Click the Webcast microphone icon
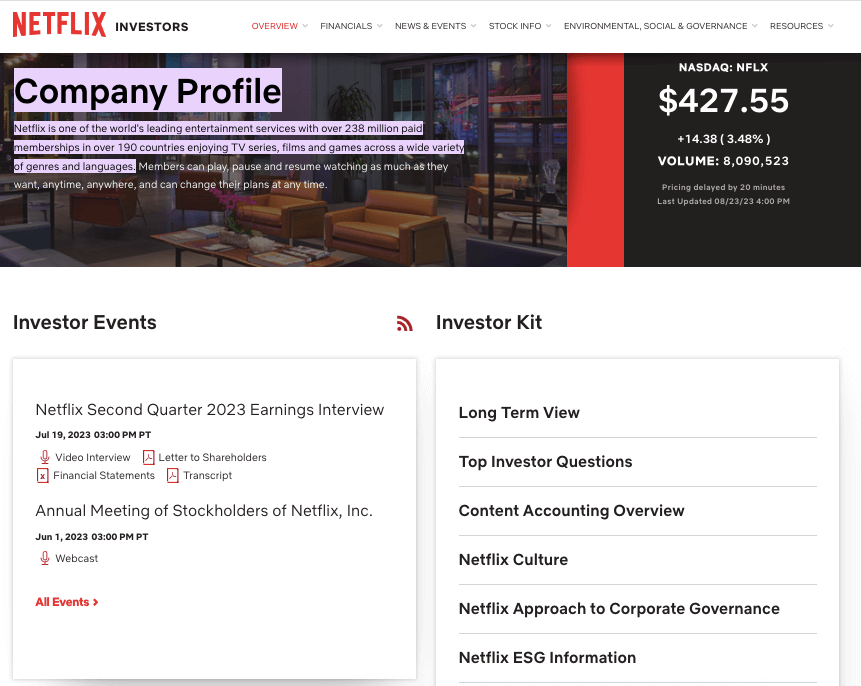861x686 pixels. 45,558
